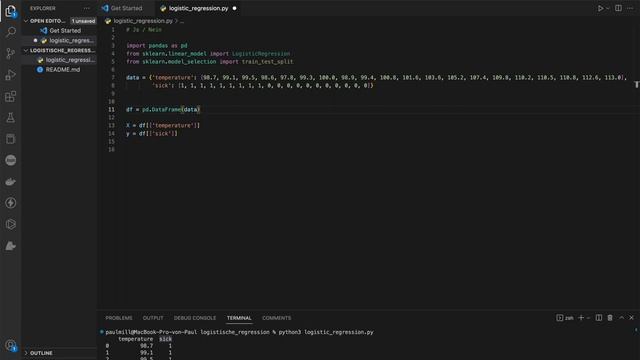Select the logistic_regression.py editor tab
This screenshot has width=640, height=360.
(198, 8)
